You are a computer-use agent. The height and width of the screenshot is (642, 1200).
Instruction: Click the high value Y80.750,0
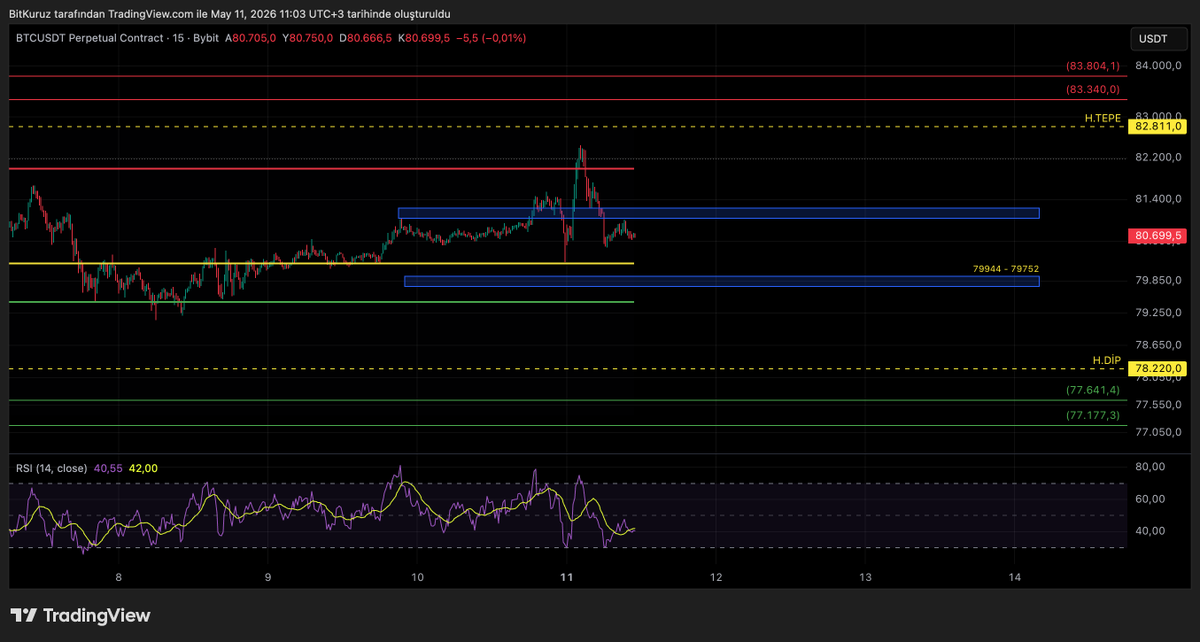(308, 38)
